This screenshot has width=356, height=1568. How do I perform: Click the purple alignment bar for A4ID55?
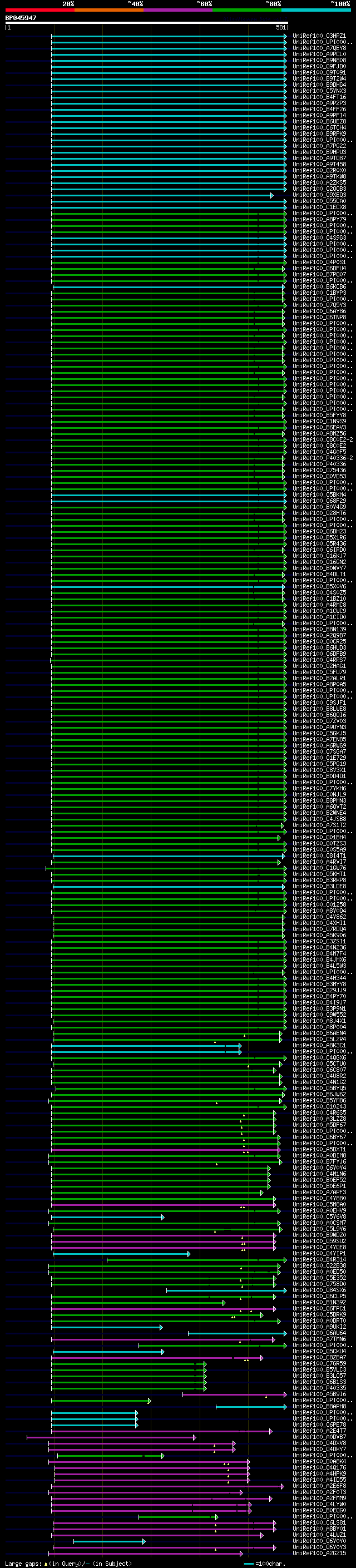tap(152, 1480)
